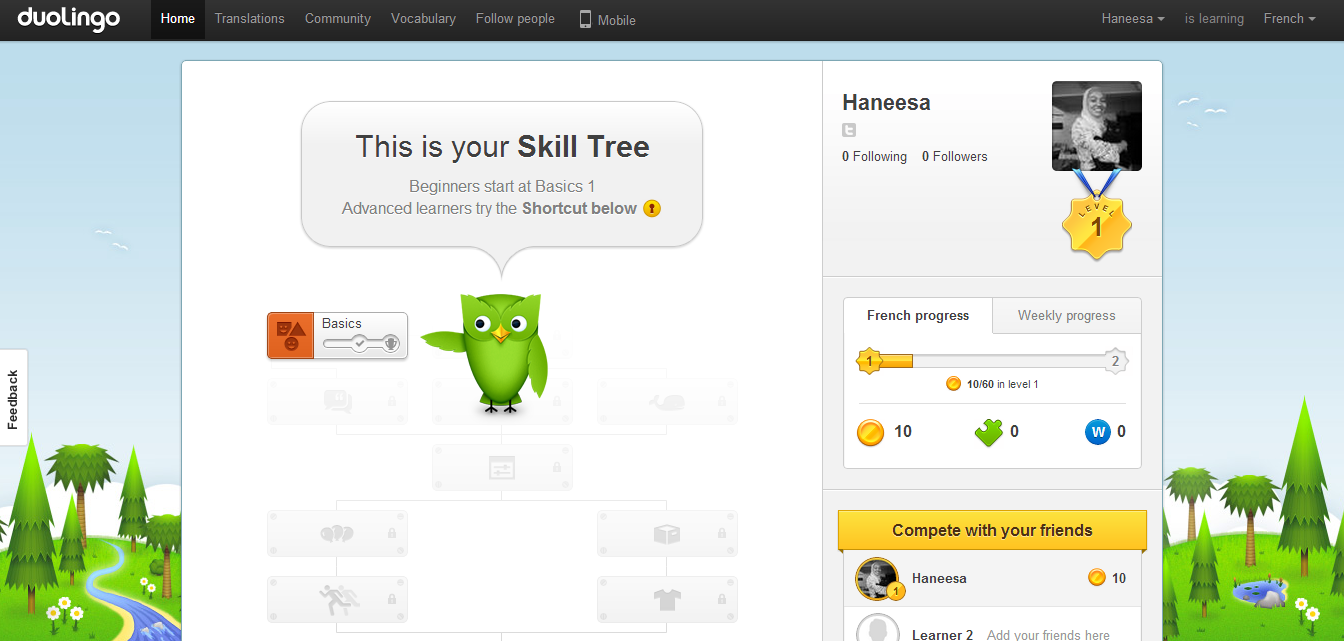
Task: Open the Translations menu item
Action: click(x=249, y=19)
